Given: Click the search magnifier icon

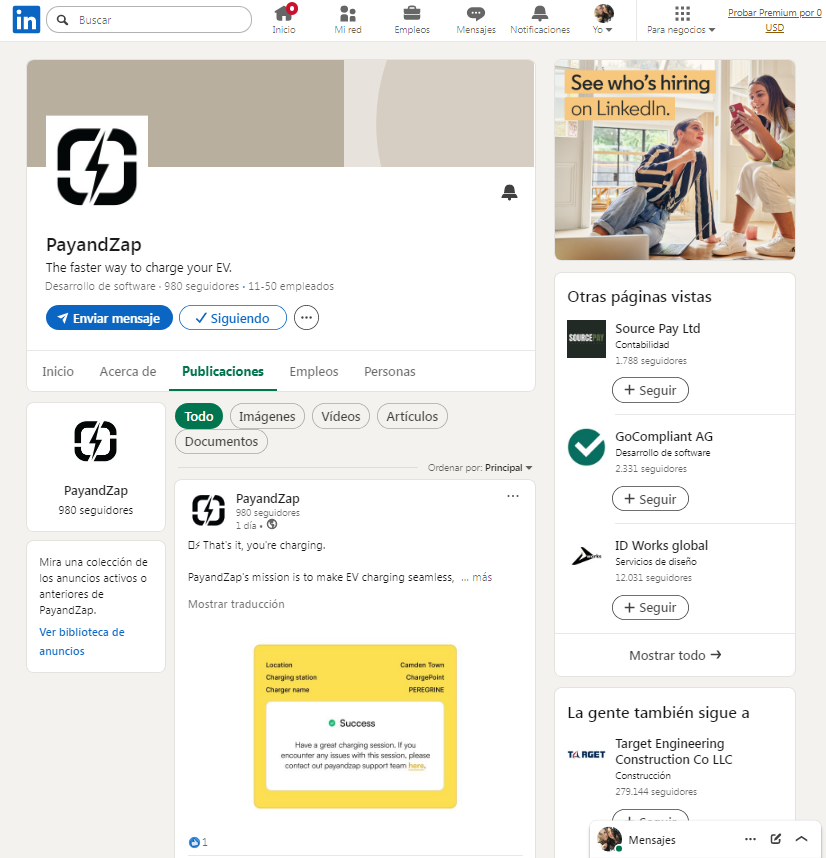Looking at the screenshot, I should tap(63, 20).
